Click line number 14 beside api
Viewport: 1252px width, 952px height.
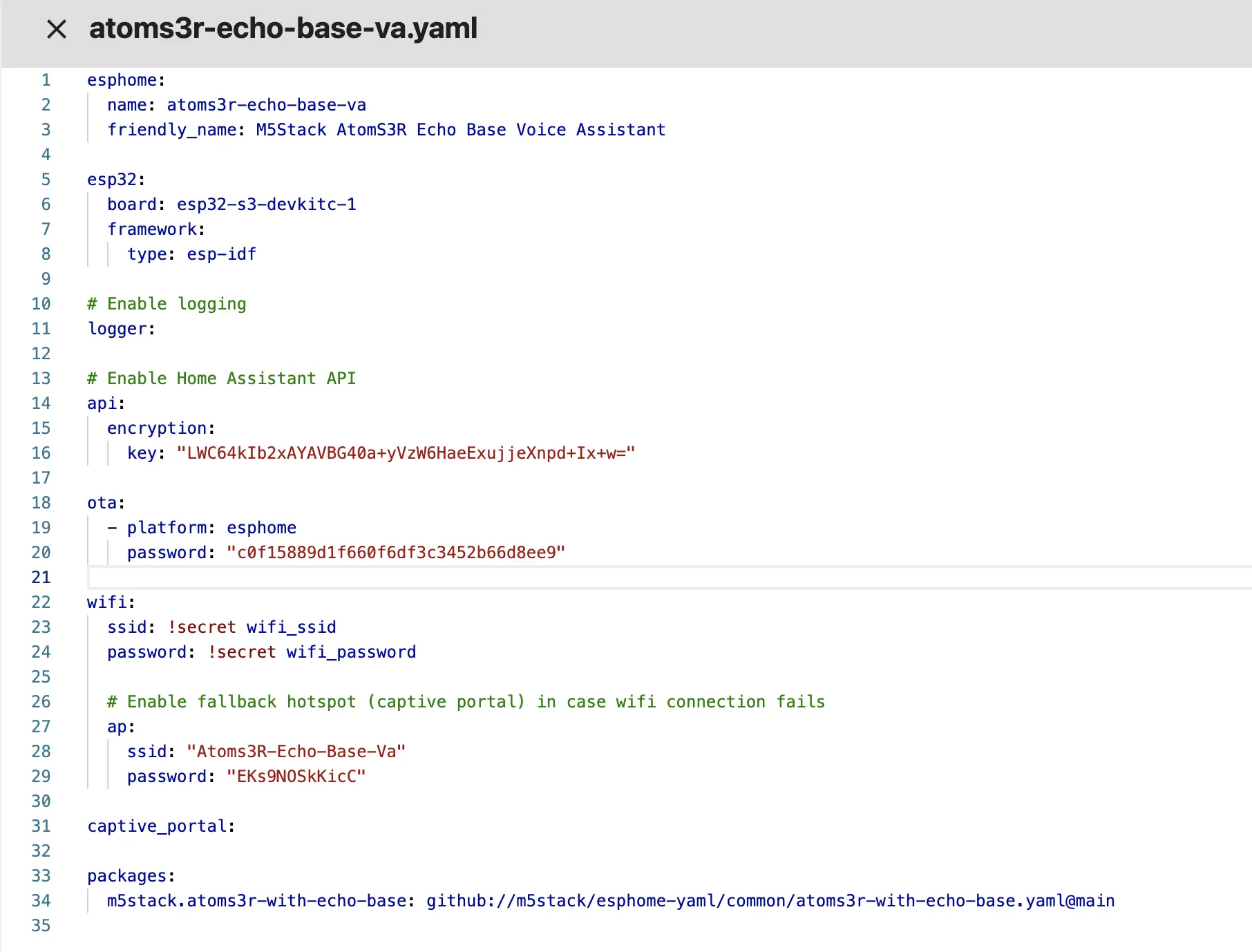click(41, 403)
